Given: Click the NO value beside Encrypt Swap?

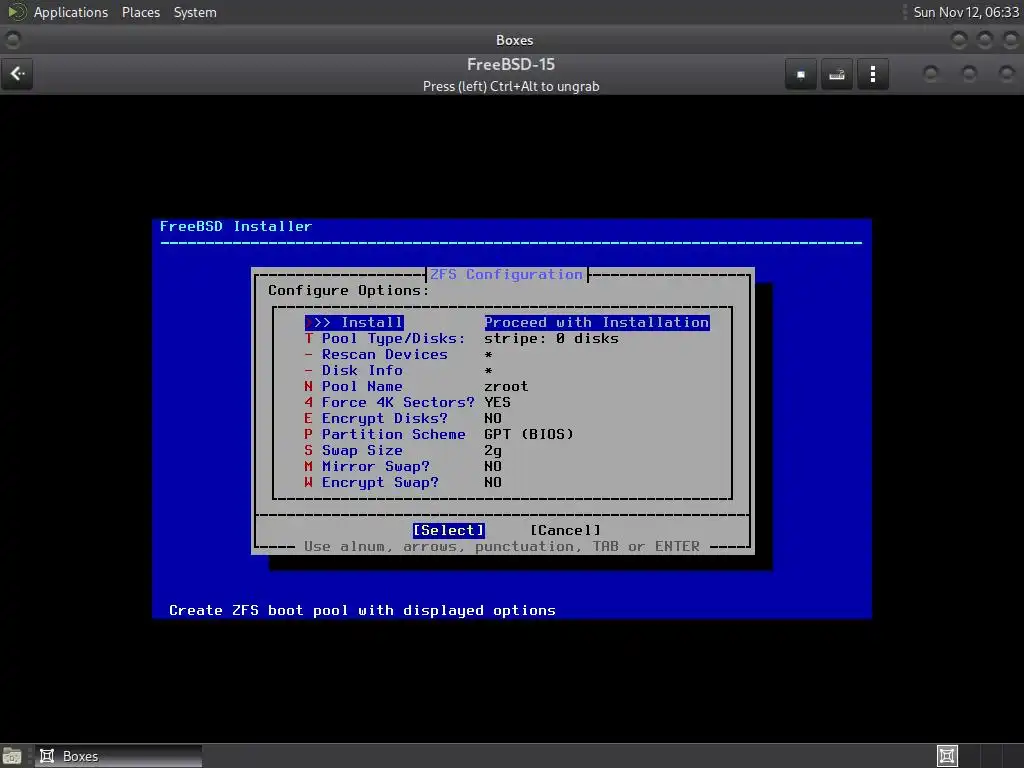Looking at the screenshot, I should tap(493, 483).
